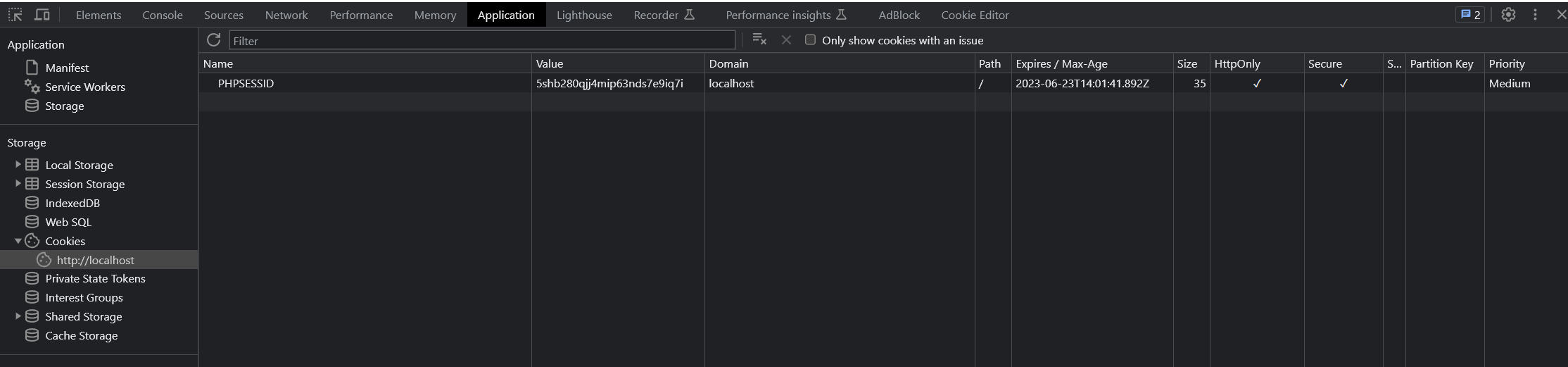The image size is (1568, 367).
Task: Open DevTools settings gear
Action: (x=1508, y=15)
